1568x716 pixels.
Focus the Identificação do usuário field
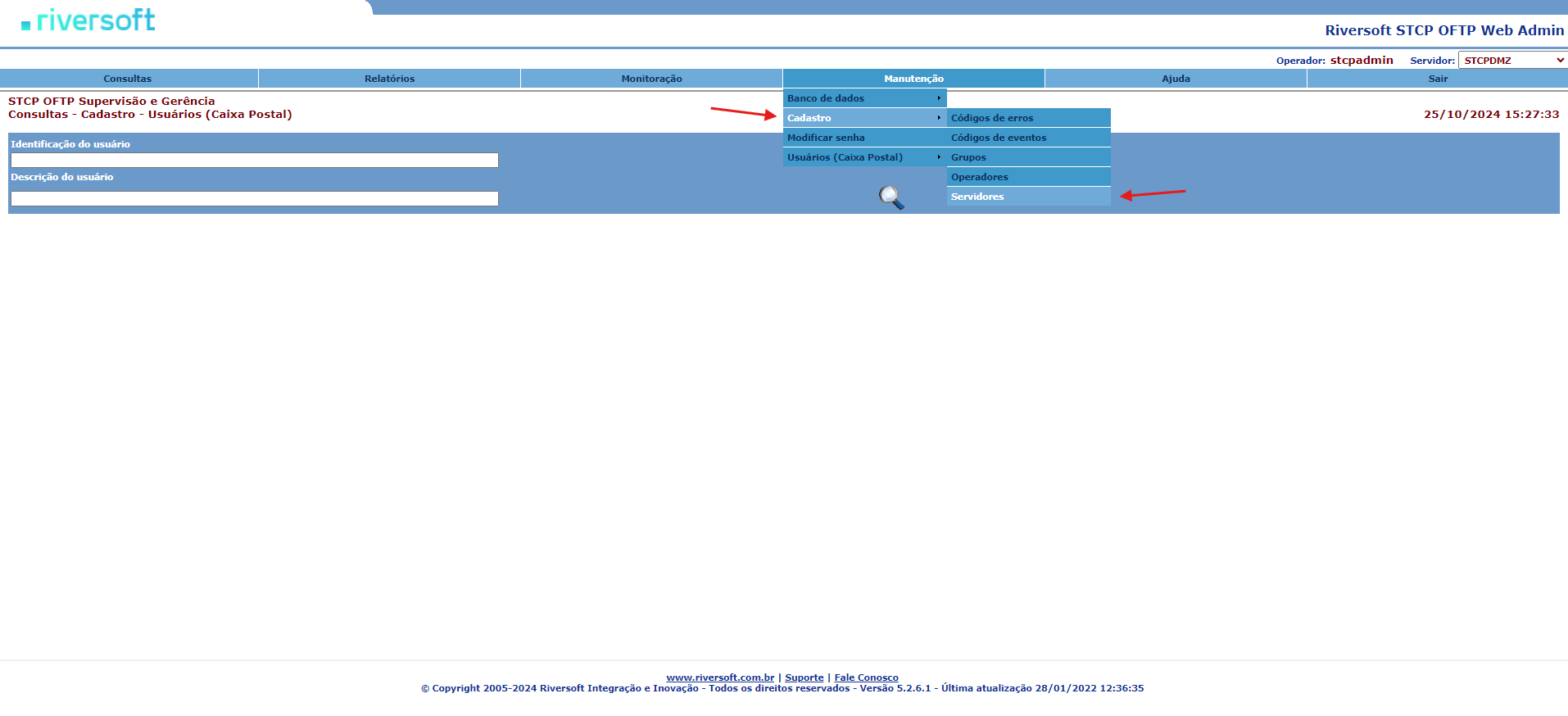[255, 161]
